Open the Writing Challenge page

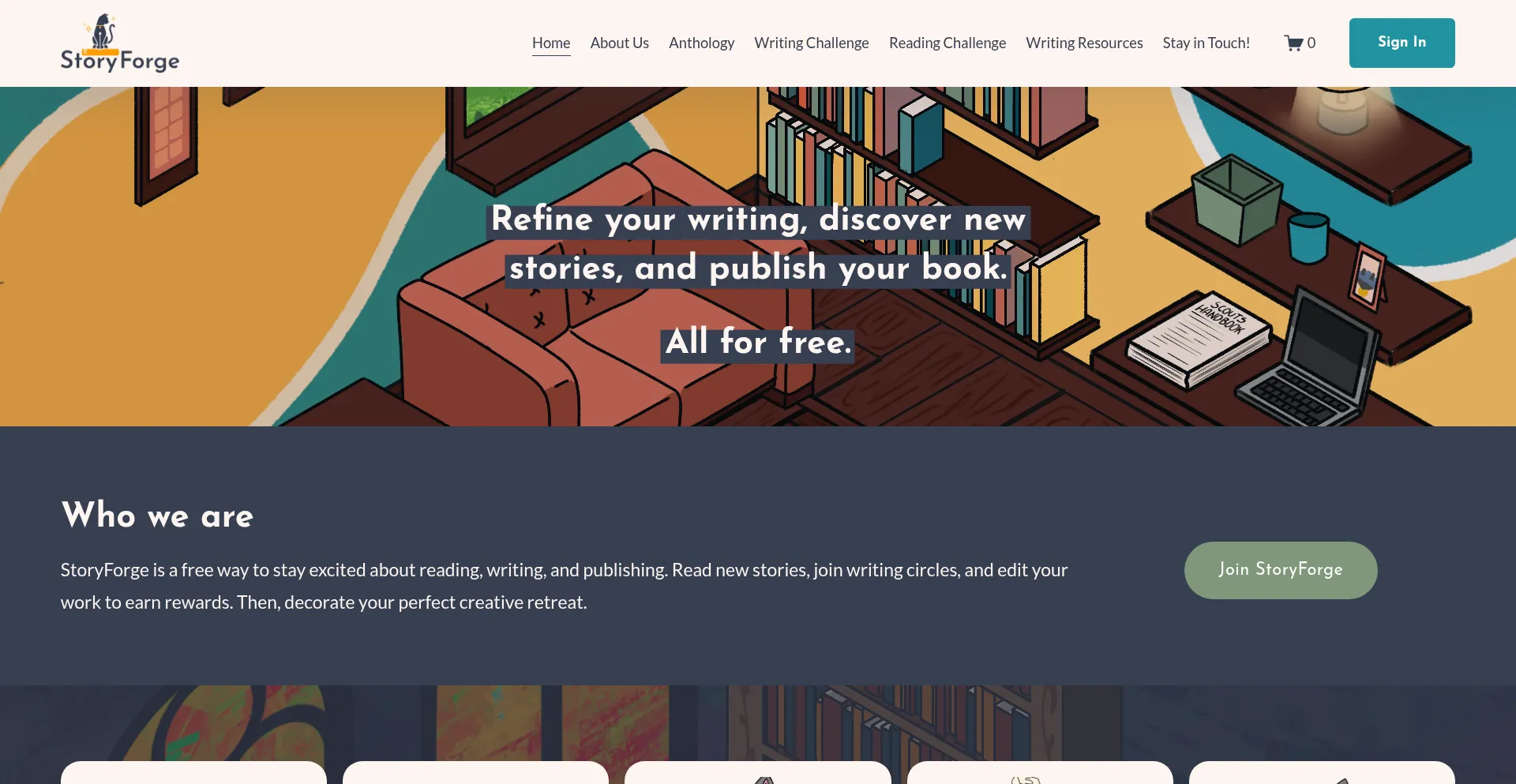point(811,43)
